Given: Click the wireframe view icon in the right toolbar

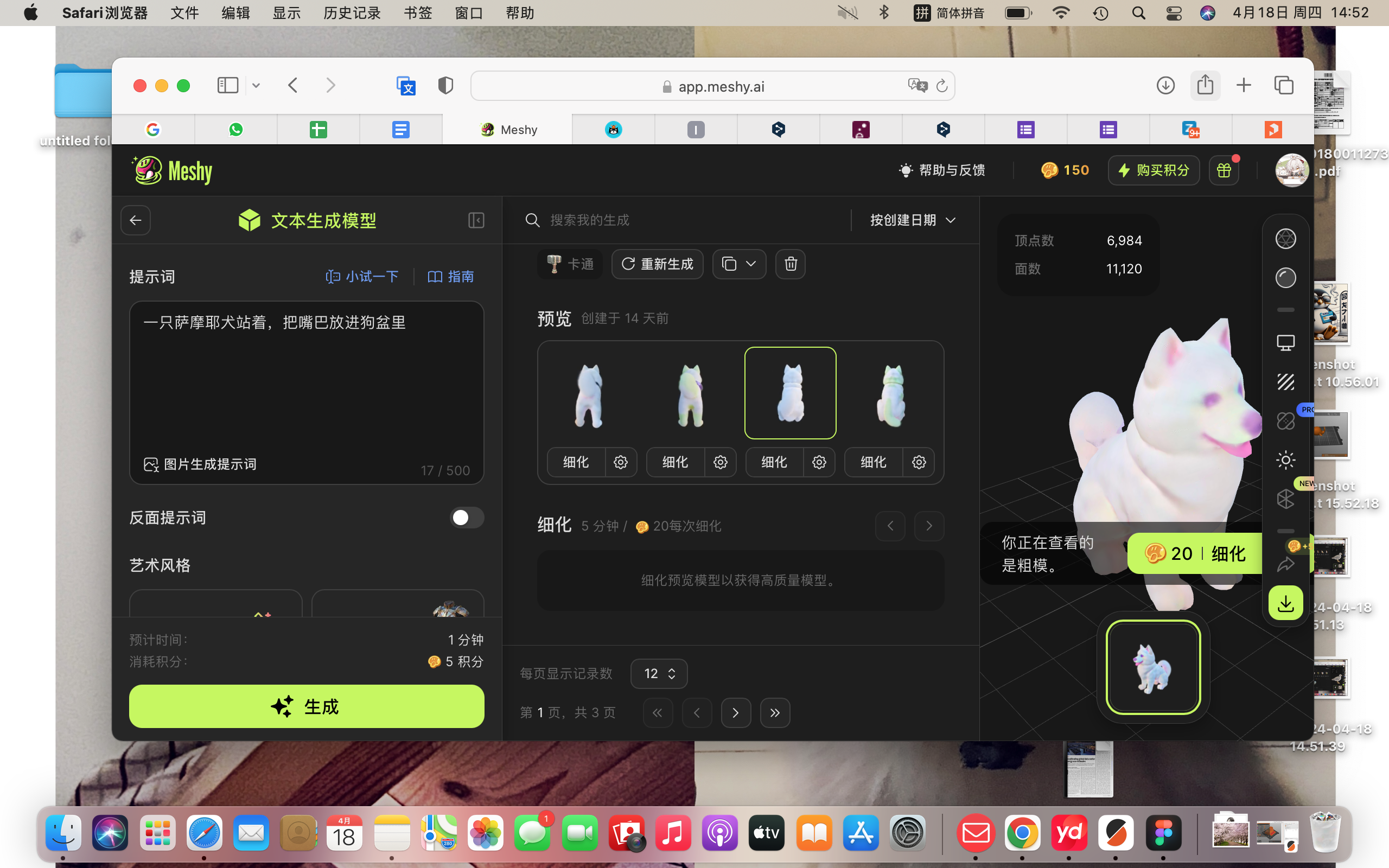Looking at the screenshot, I should pyautogui.click(x=1285, y=239).
